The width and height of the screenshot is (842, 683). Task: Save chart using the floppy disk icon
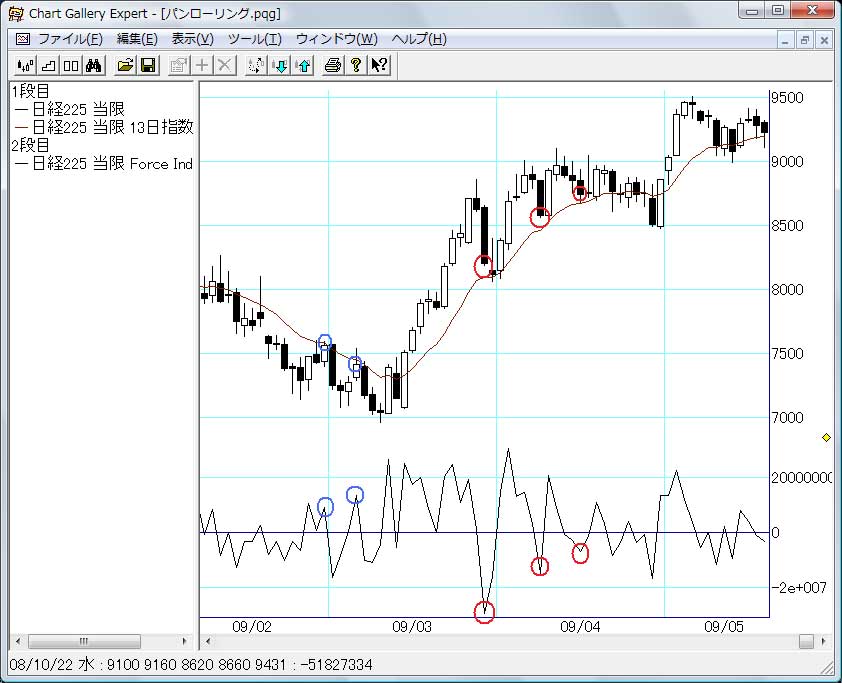click(x=148, y=65)
